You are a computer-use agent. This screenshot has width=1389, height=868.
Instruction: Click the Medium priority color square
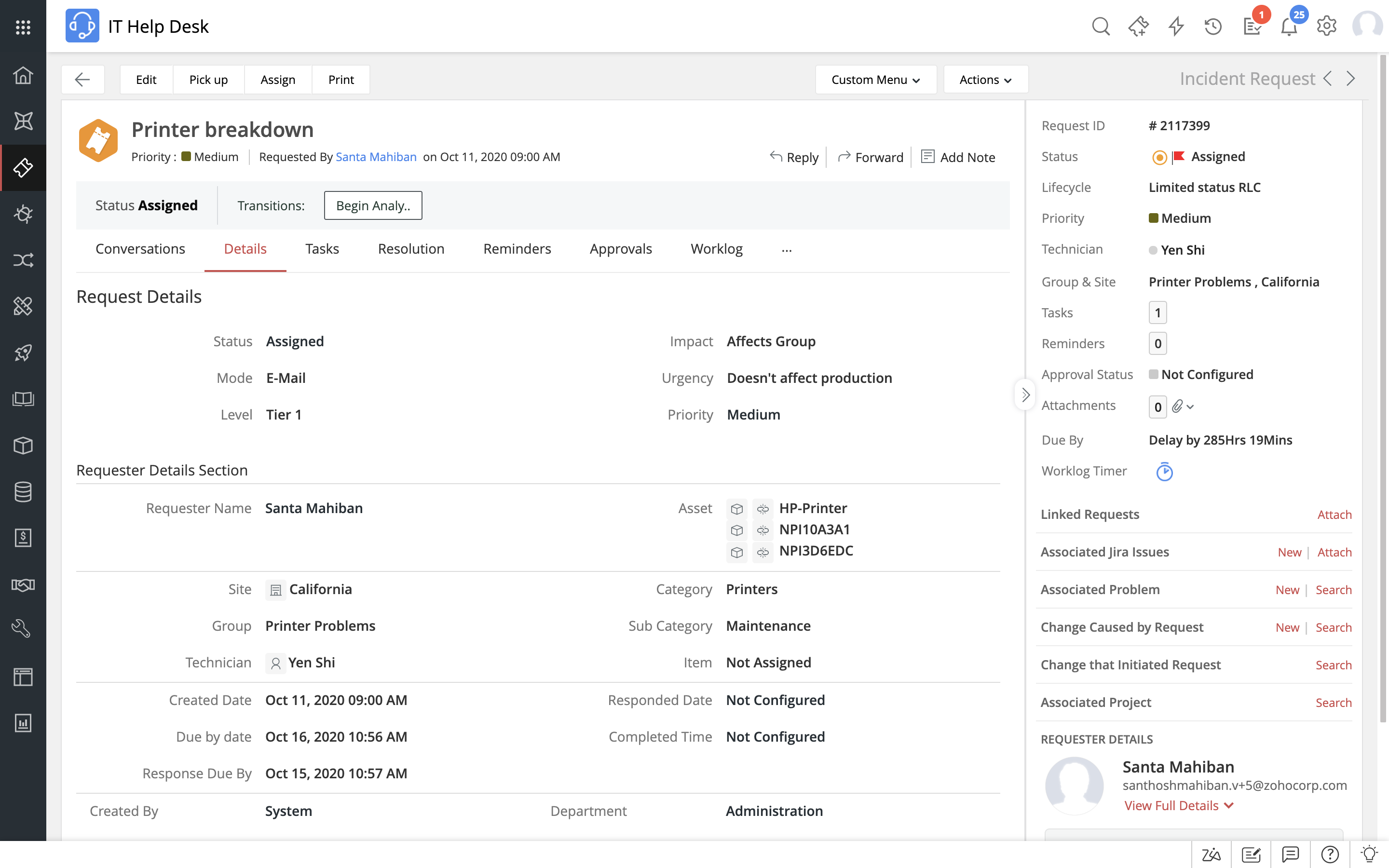pos(187,156)
